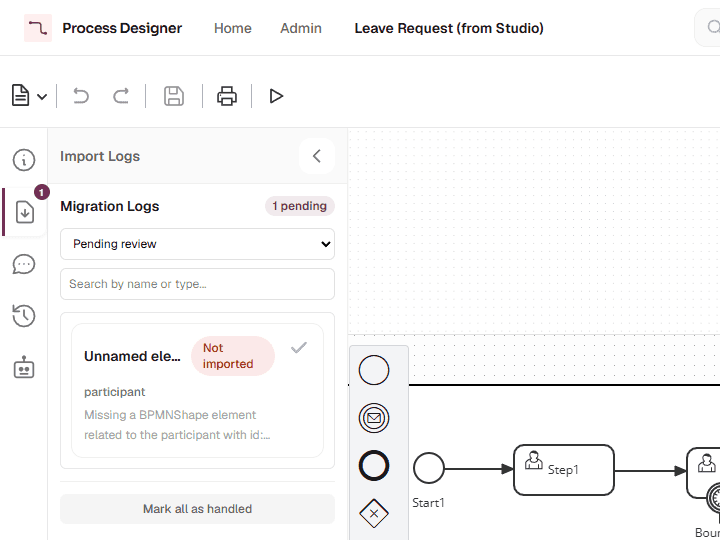
Task: Click the Migration Logs heading
Action: coord(110,206)
